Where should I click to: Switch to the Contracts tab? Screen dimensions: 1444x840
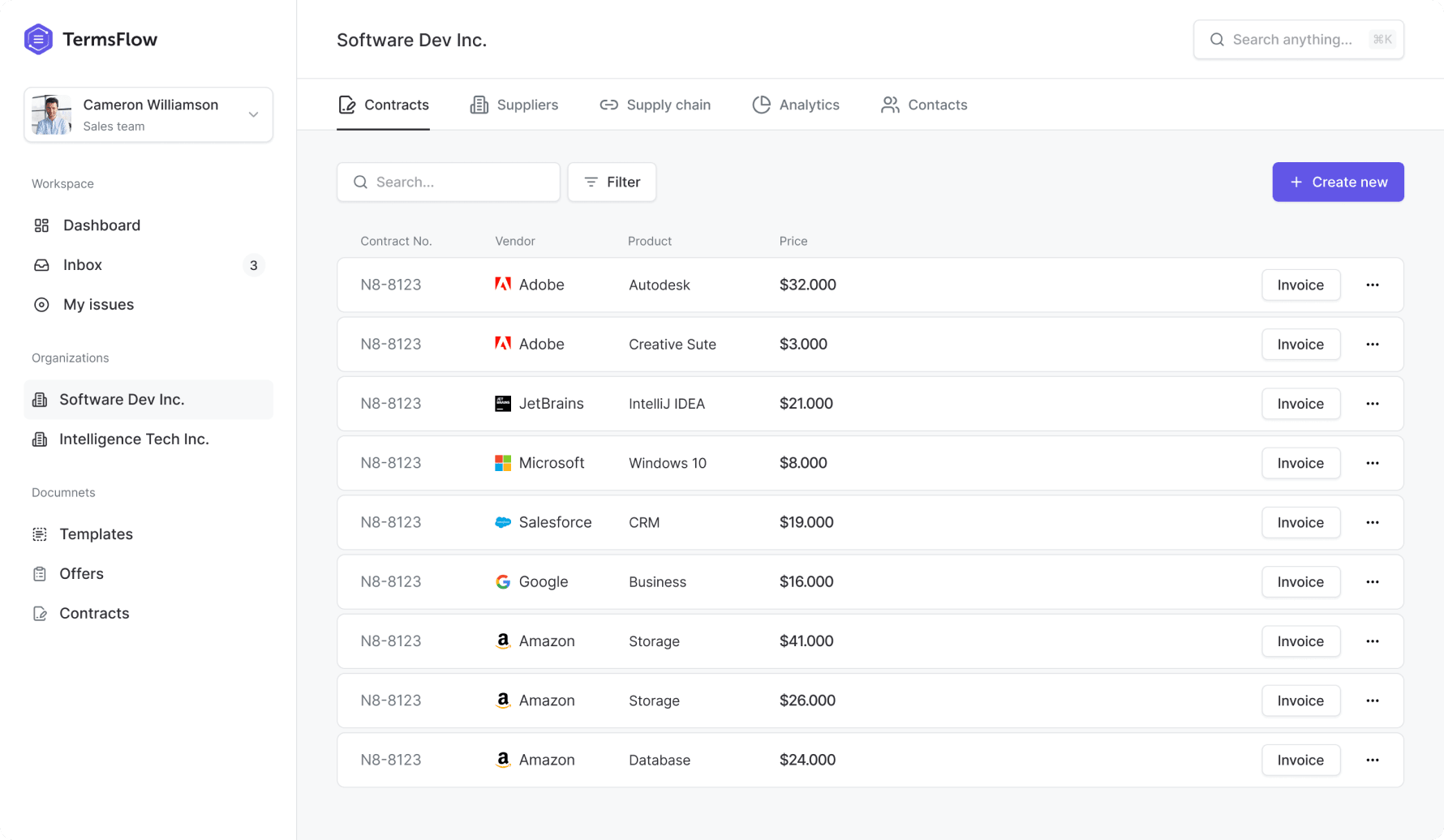[x=383, y=105]
